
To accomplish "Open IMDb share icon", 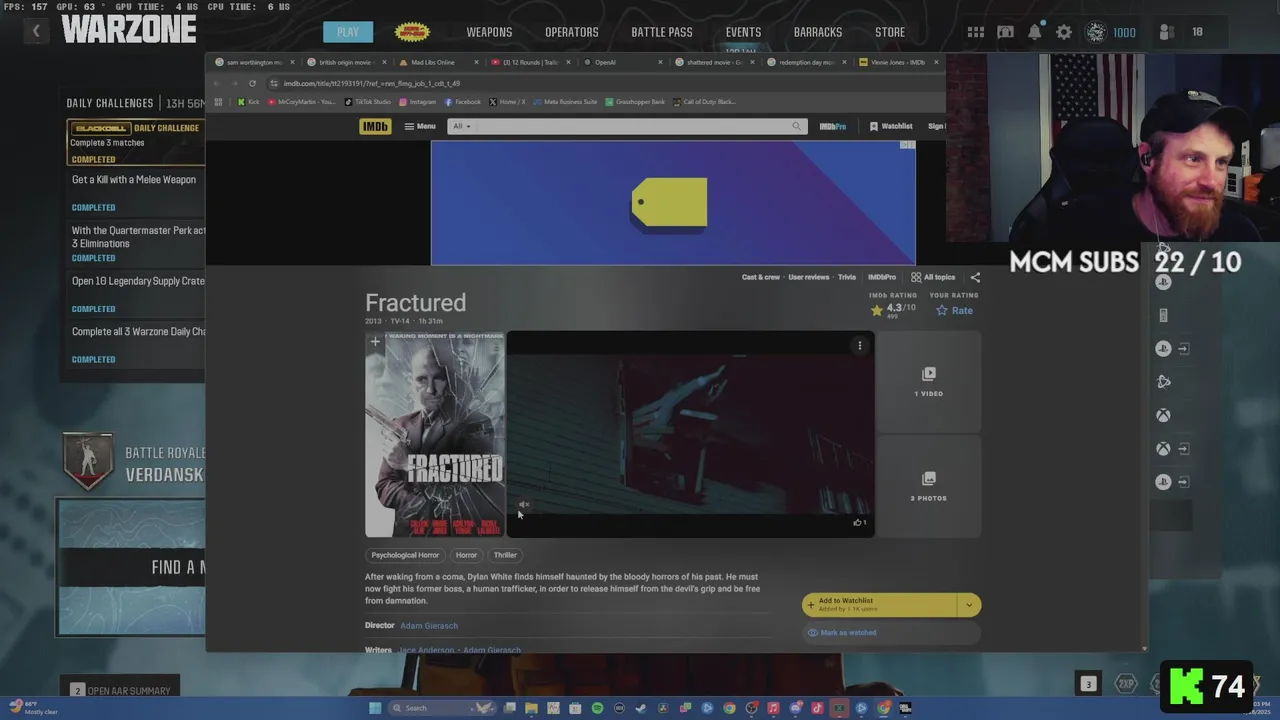I will [975, 277].
